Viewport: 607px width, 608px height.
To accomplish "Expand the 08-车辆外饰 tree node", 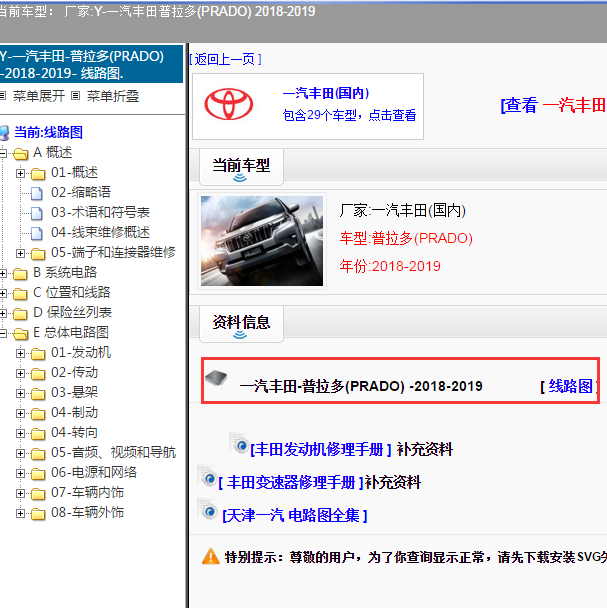I will coord(20,513).
